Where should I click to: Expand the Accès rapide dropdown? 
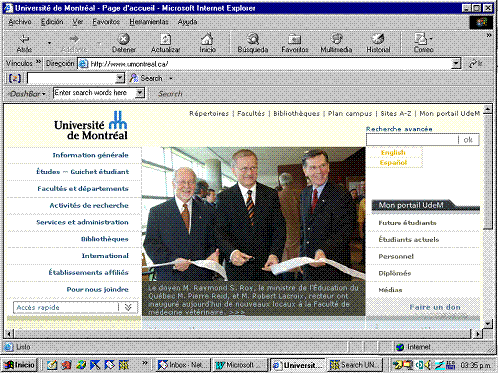[x=128, y=307]
